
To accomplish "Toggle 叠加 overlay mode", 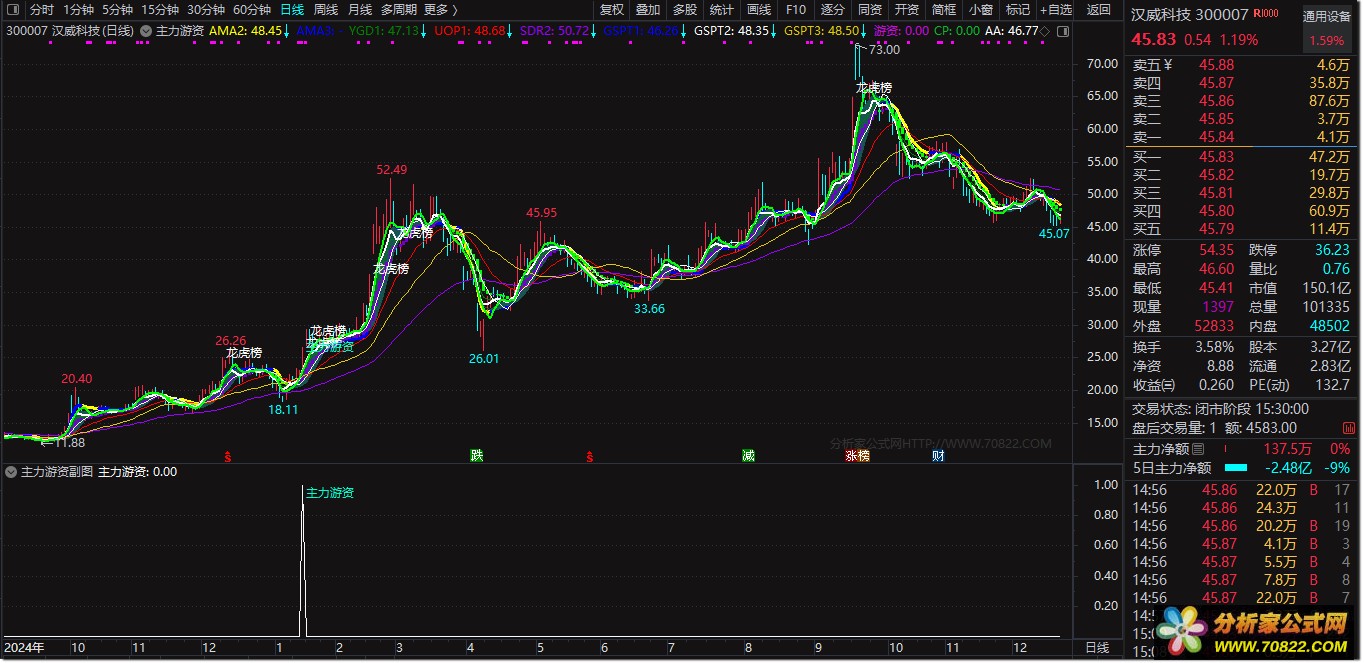I will 648,10.
